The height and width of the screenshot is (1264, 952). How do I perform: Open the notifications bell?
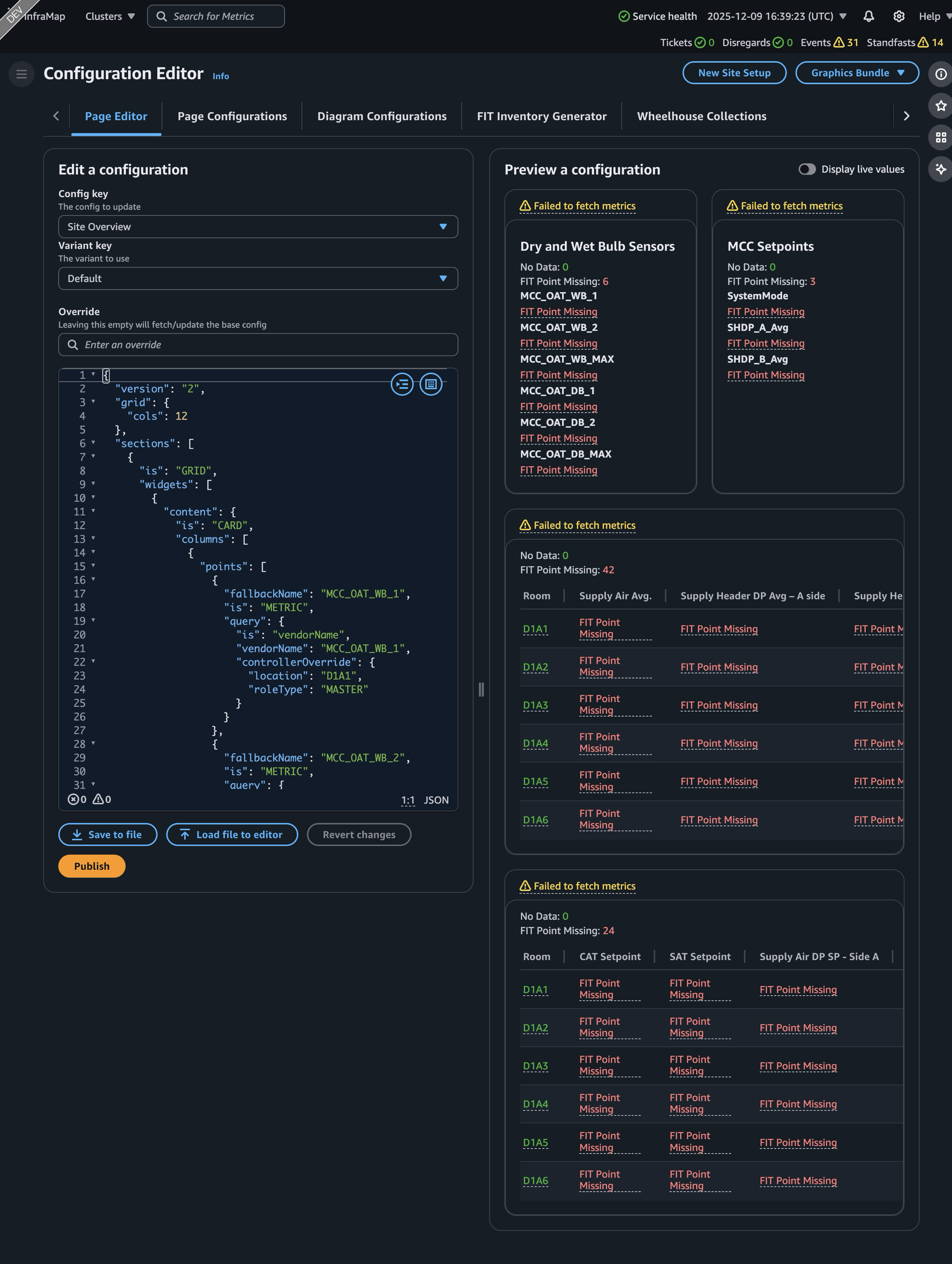[869, 16]
